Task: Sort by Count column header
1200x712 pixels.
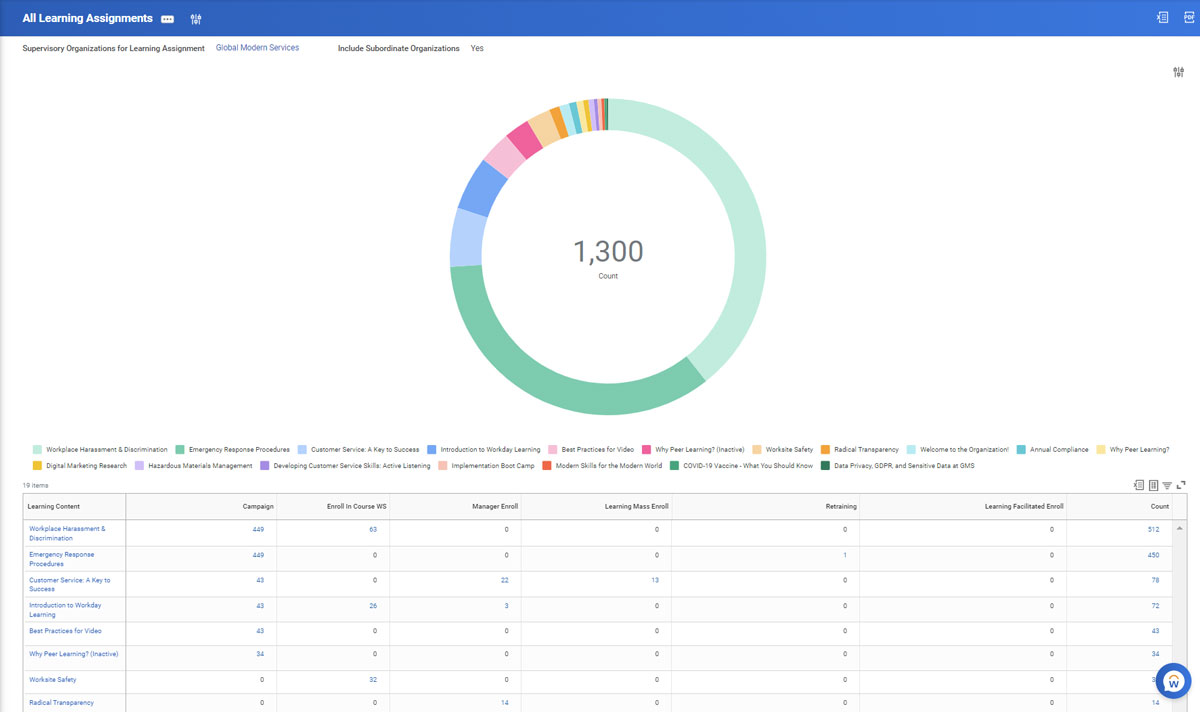Action: (x=1119, y=506)
